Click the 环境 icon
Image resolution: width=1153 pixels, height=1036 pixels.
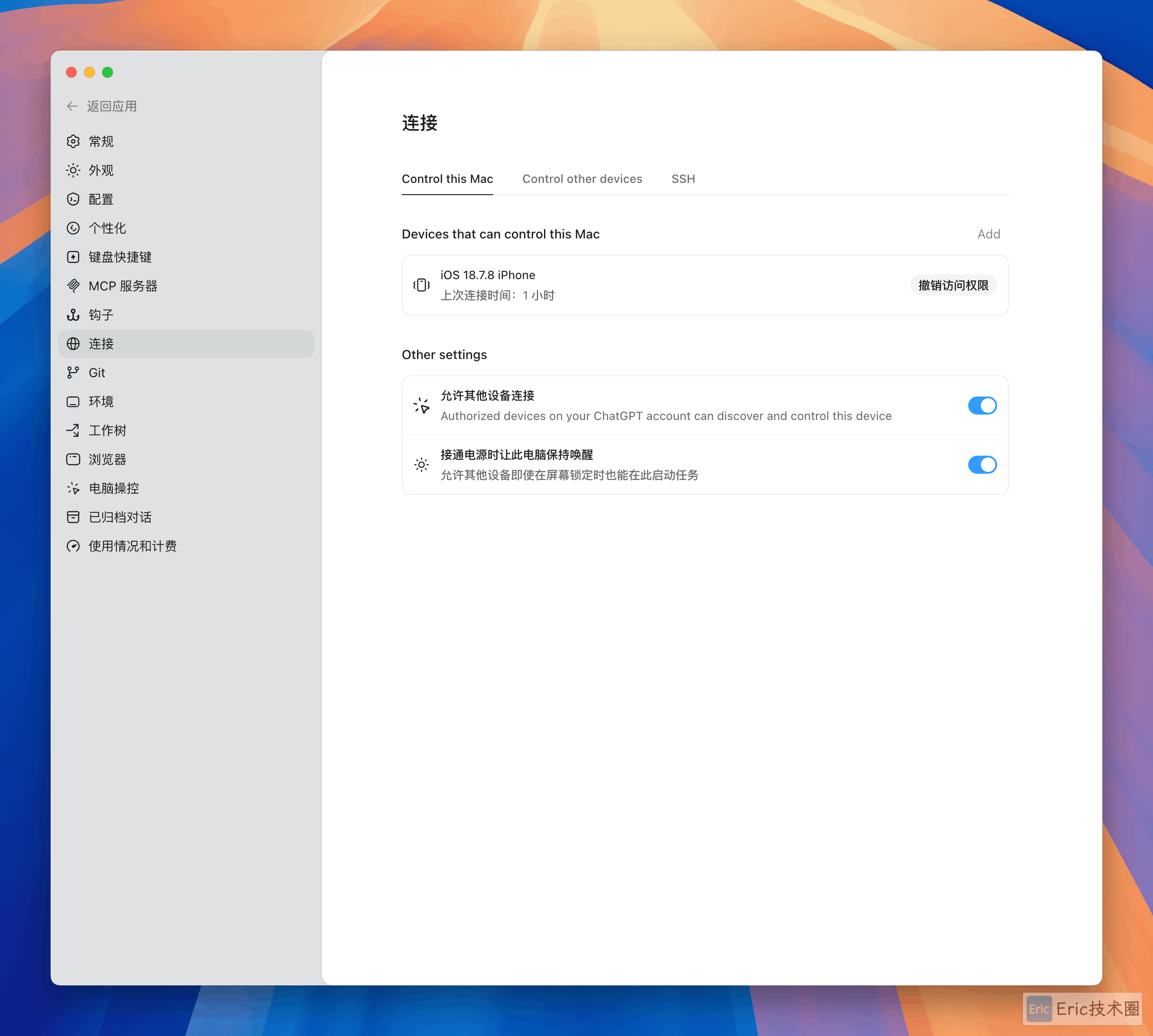coord(73,402)
